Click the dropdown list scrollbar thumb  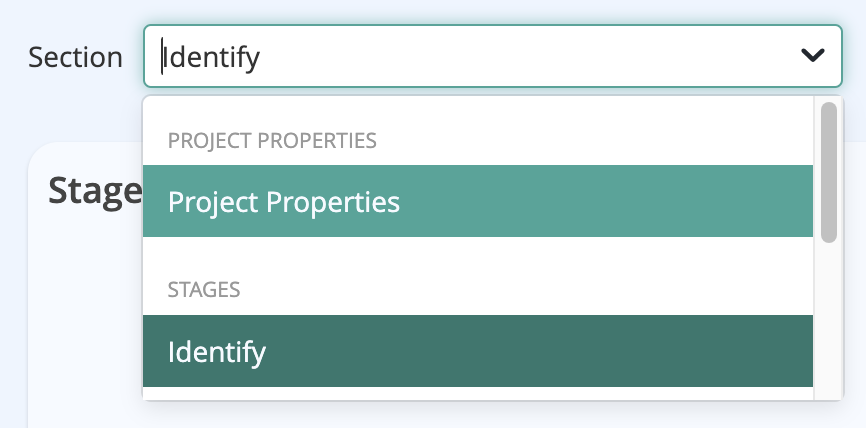click(x=828, y=170)
